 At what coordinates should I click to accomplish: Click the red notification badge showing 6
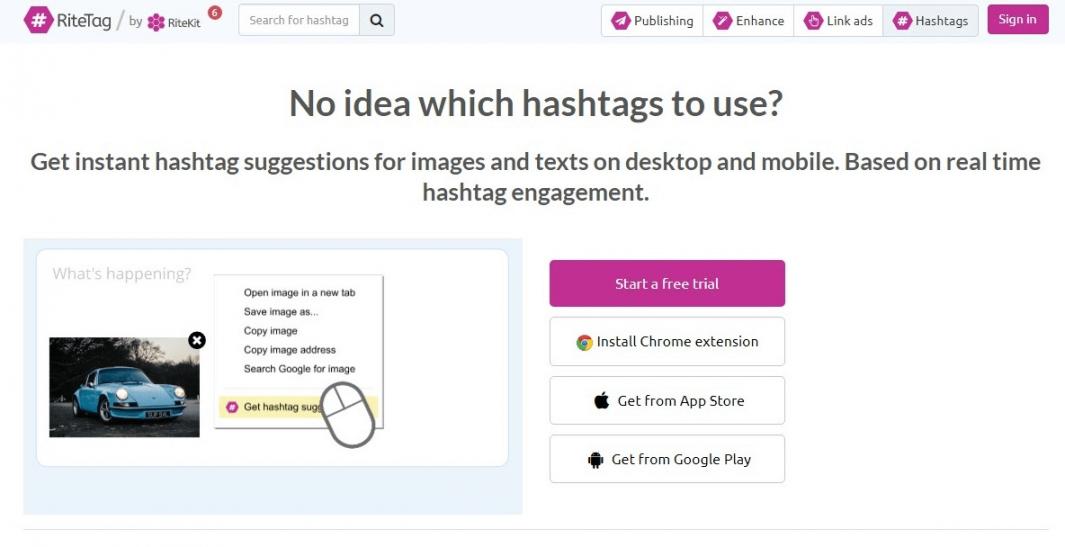(x=215, y=12)
